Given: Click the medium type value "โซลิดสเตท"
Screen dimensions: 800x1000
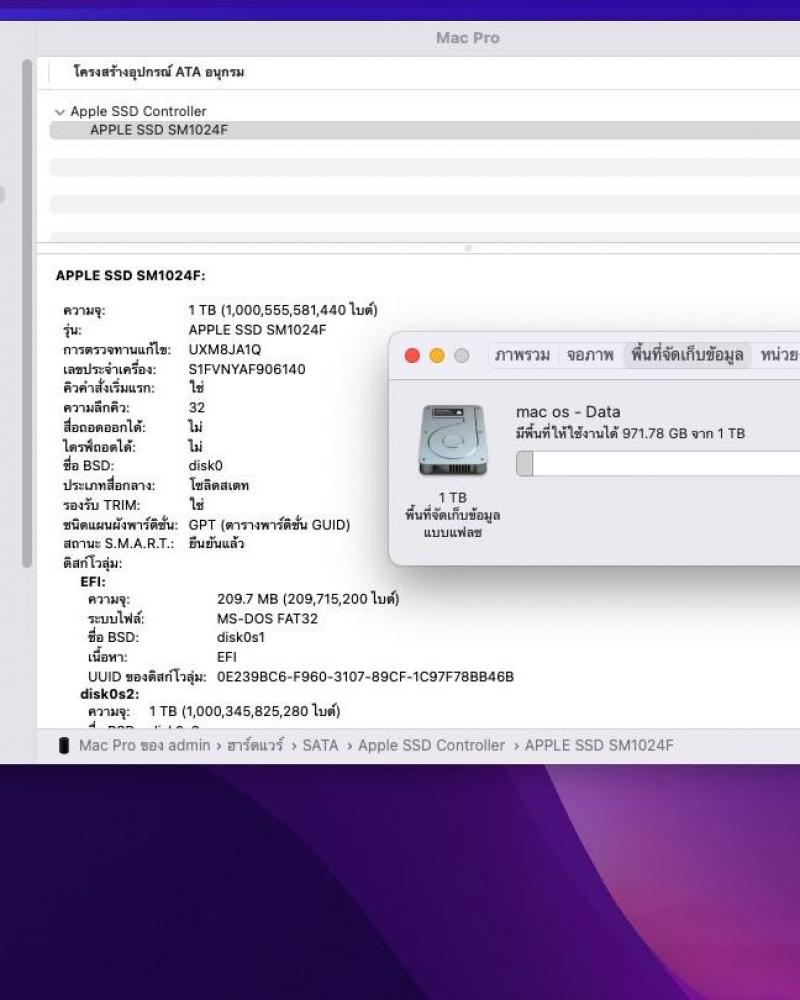Looking at the screenshot, I should [219, 485].
